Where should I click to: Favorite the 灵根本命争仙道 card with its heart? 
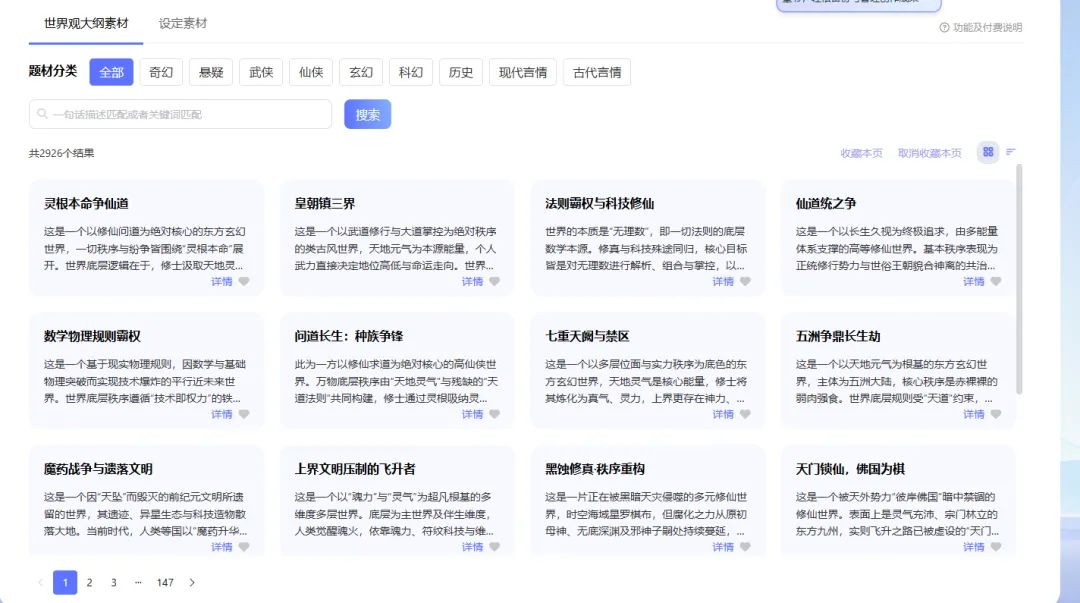pos(244,281)
